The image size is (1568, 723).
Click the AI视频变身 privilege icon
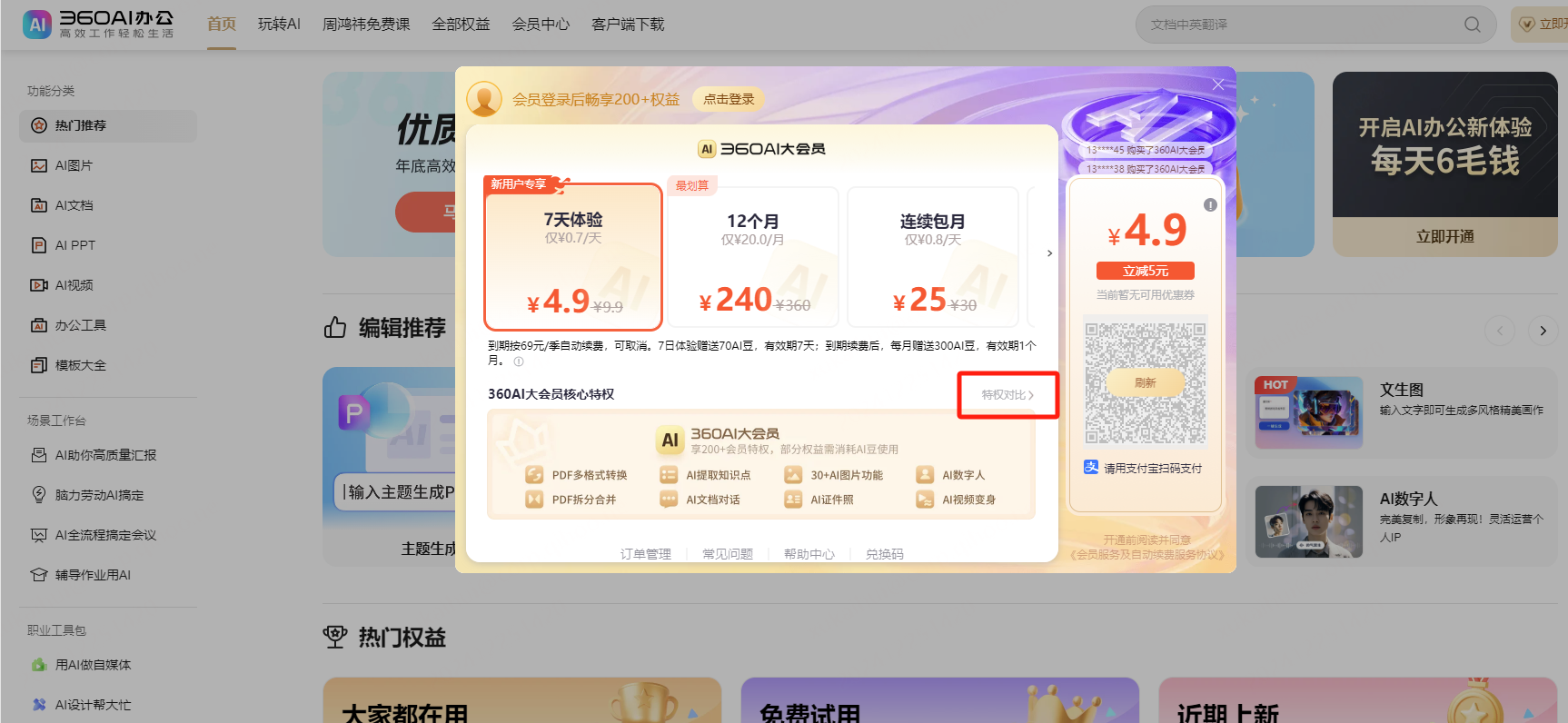click(x=925, y=500)
